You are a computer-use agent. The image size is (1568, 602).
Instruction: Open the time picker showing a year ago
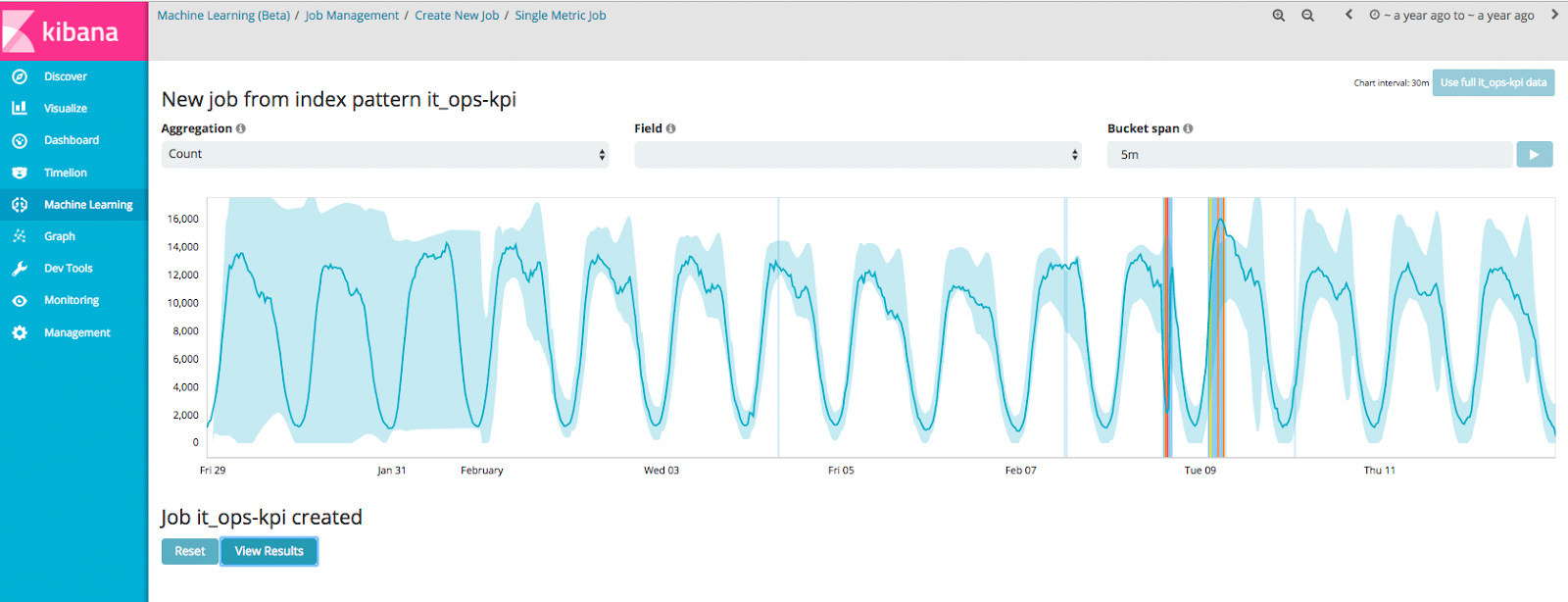coord(1451,16)
